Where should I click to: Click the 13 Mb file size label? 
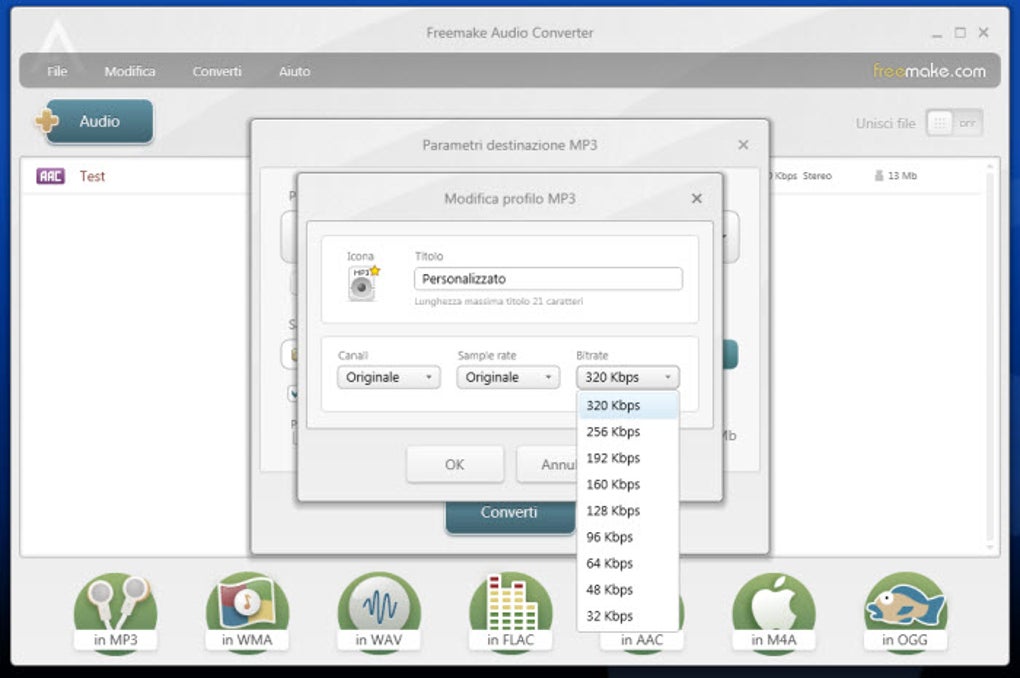click(x=902, y=176)
